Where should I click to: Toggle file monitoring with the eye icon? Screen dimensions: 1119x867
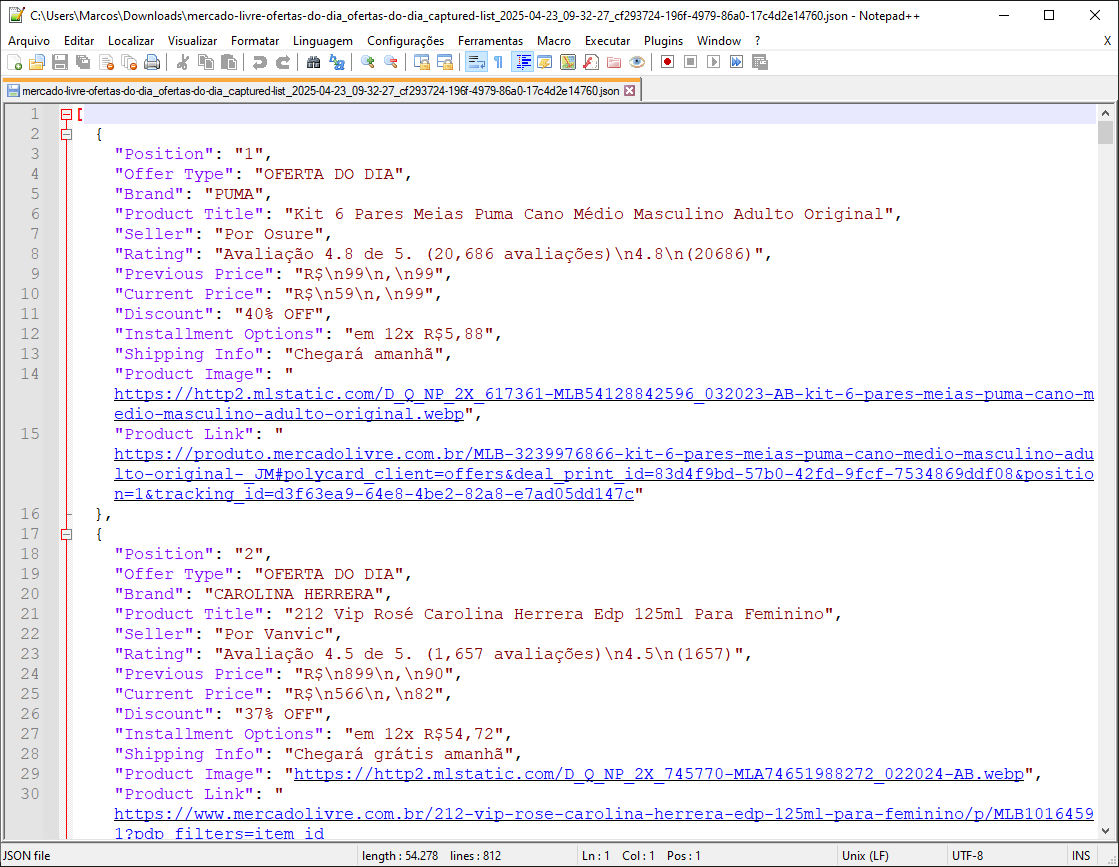(x=637, y=63)
